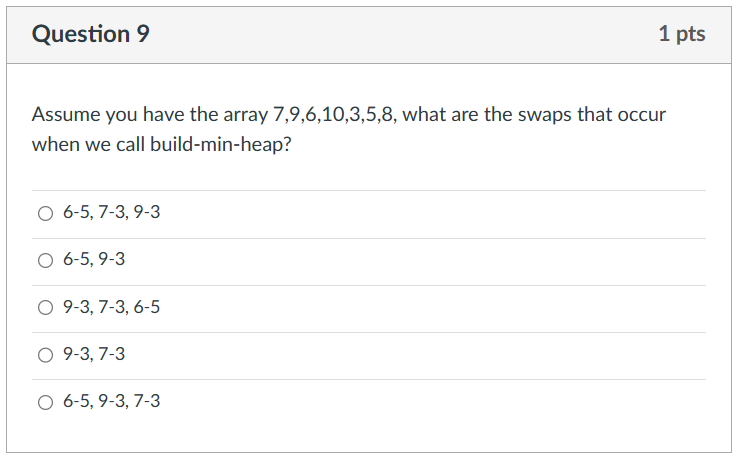Viewport: 752px width, 462px height.
Task: Click the answer label text 6-5, 9-3, 7-3
Action: click(111, 401)
